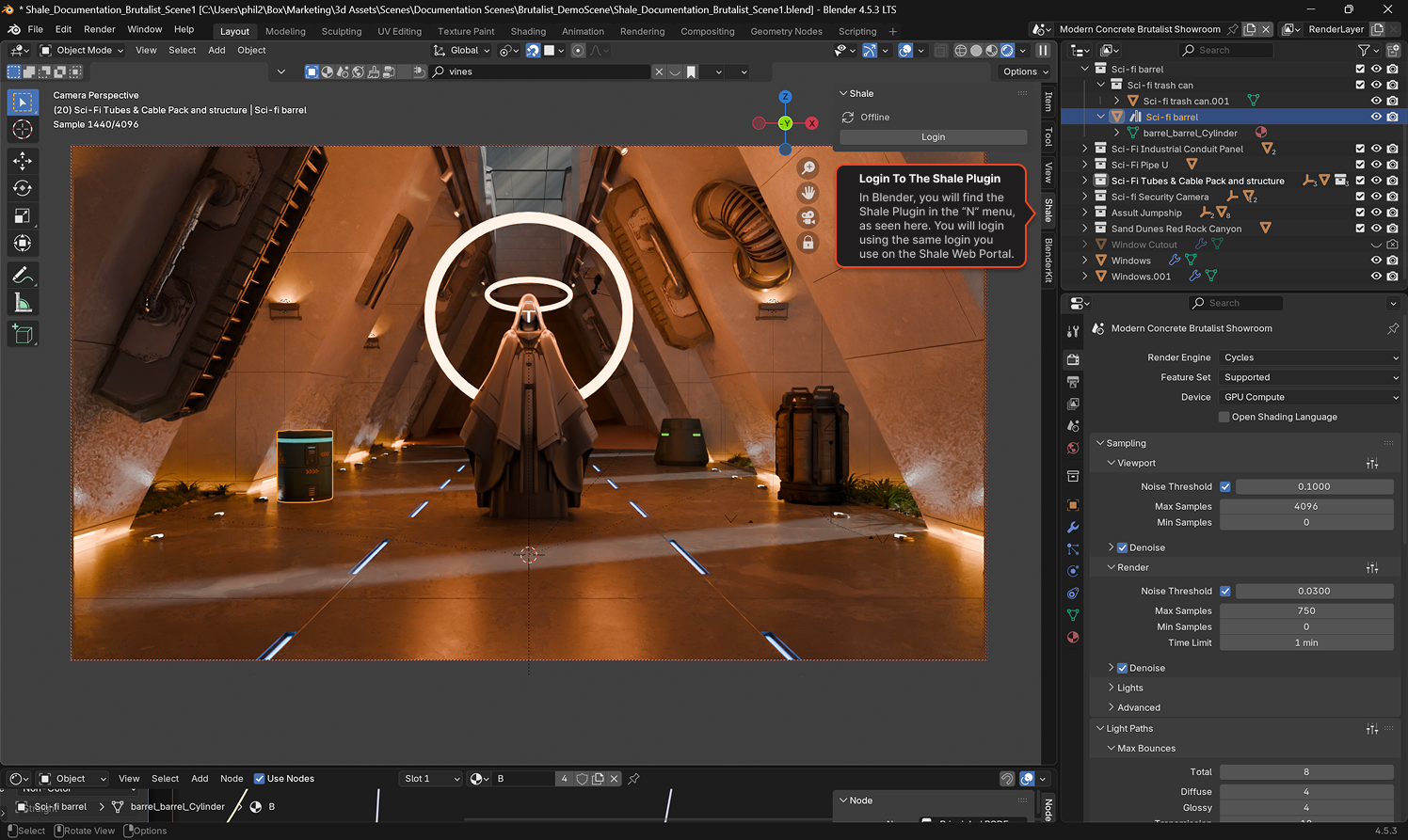Toggle viewport Noise Threshold checkbox
This screenshot has height=840, width=1408.
click(1224, 486)
